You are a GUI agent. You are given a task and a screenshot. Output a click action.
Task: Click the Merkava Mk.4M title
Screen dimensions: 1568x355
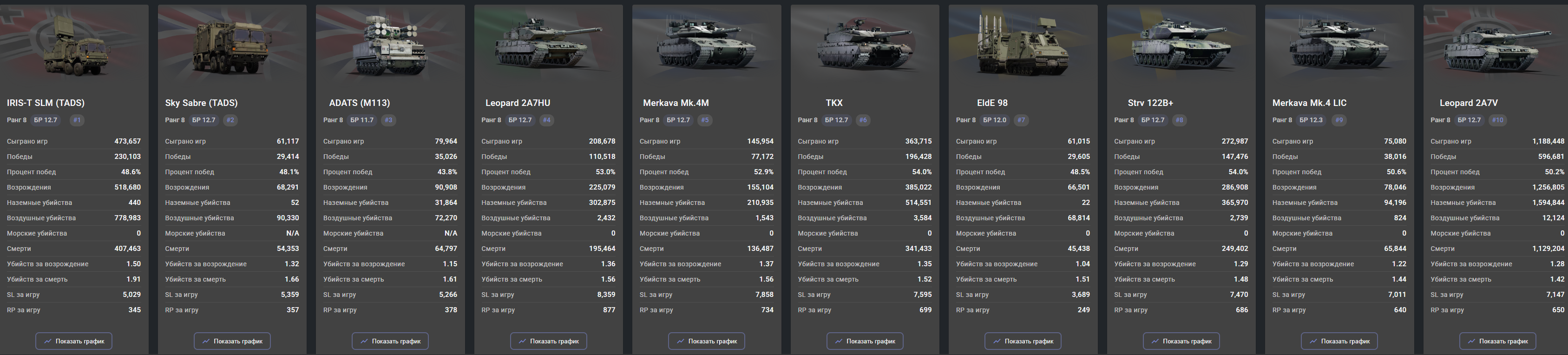coord(676,103)
